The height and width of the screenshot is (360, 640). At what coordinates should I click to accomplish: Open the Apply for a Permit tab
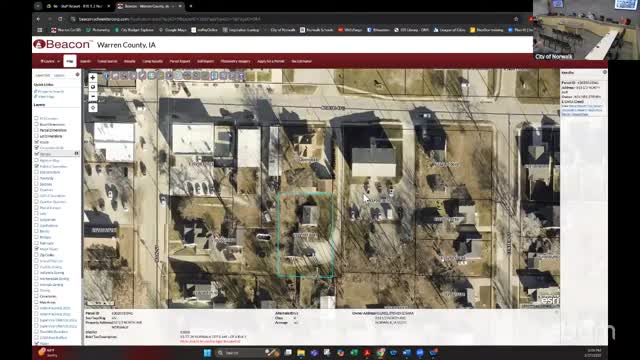(271, 61)
